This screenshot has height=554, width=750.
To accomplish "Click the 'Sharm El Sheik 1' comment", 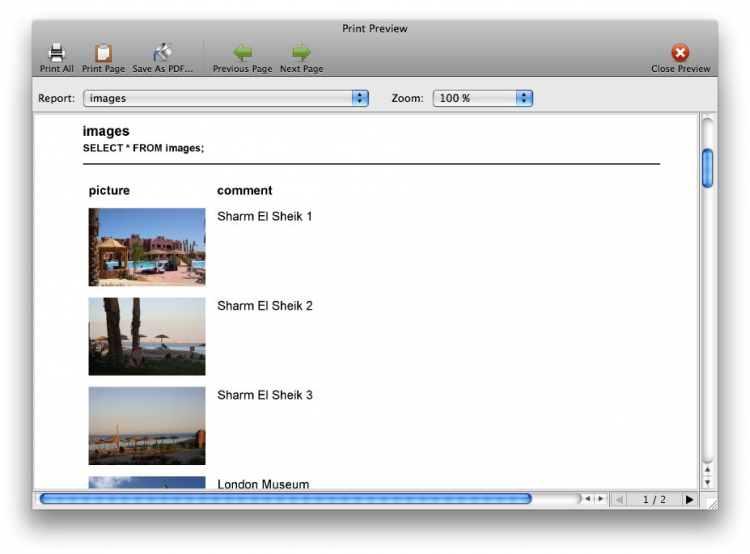I will [265, 216].
